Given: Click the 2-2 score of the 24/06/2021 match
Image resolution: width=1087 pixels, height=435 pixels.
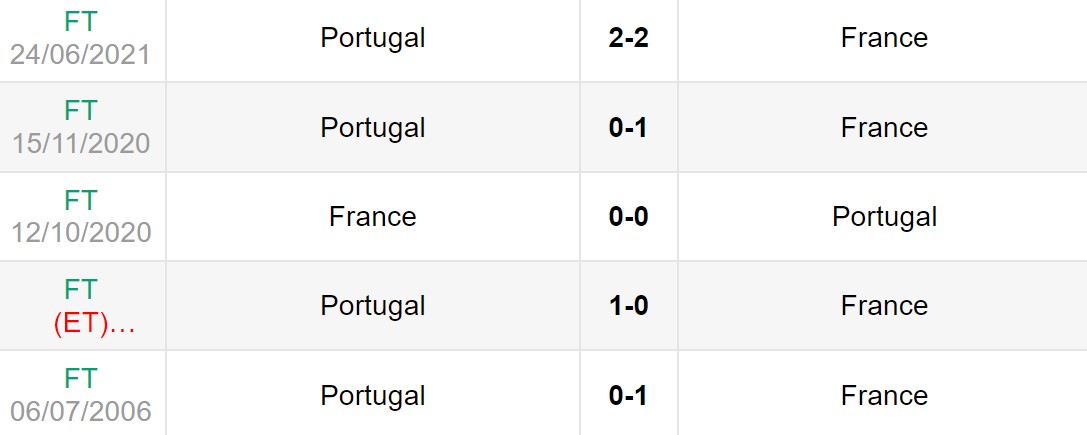Looking at the screenshot, I should (x=628, y=38).
